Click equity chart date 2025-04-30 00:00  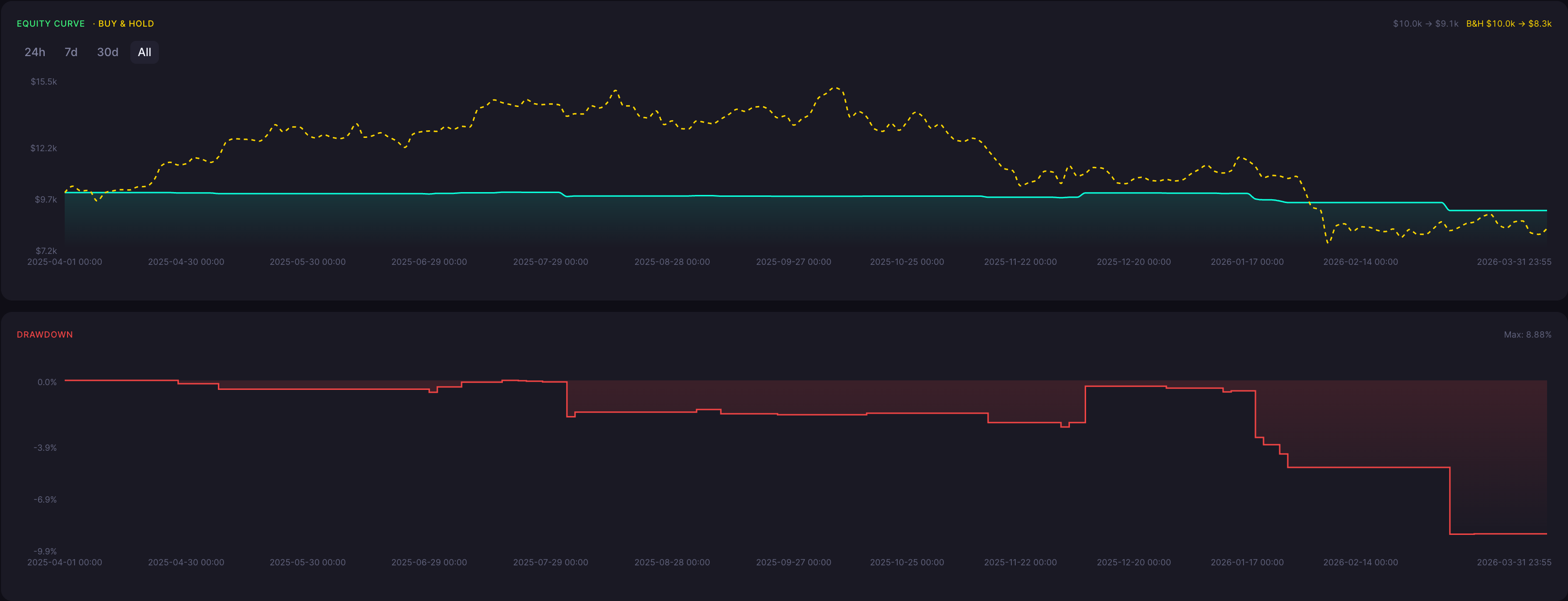tap(186, 262)
